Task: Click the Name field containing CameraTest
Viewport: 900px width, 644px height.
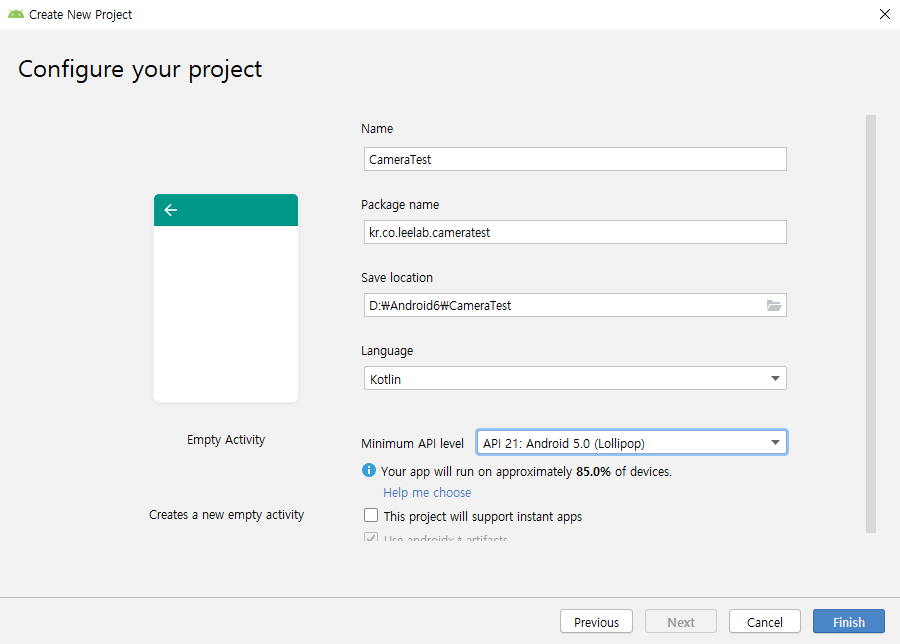Action: (574, 159)
